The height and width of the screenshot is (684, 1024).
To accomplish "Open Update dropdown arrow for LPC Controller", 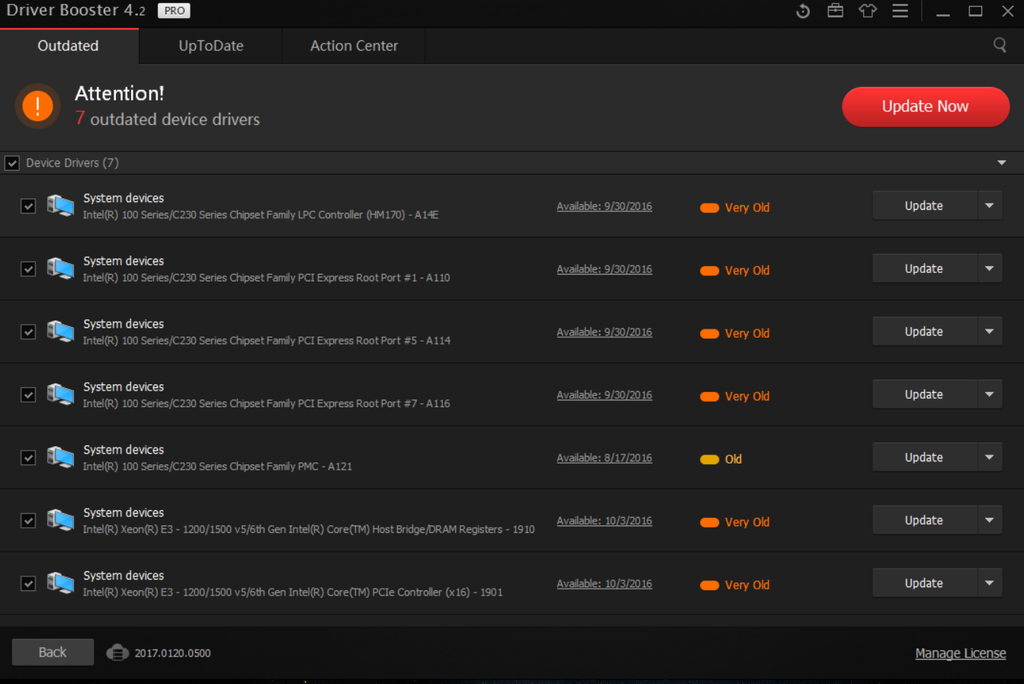I will coord(989,206).
